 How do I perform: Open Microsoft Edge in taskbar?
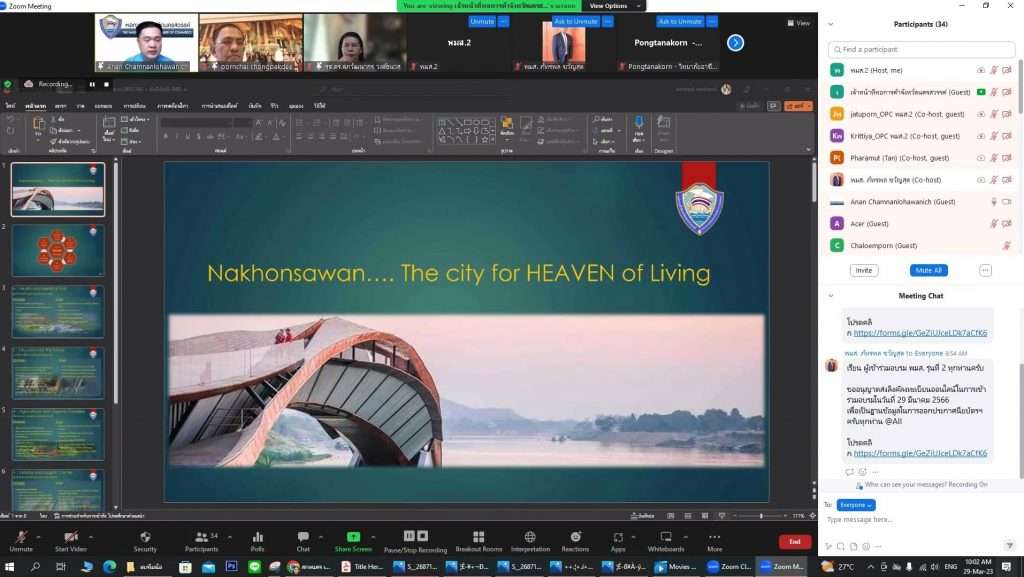click(x=109, y=567)
